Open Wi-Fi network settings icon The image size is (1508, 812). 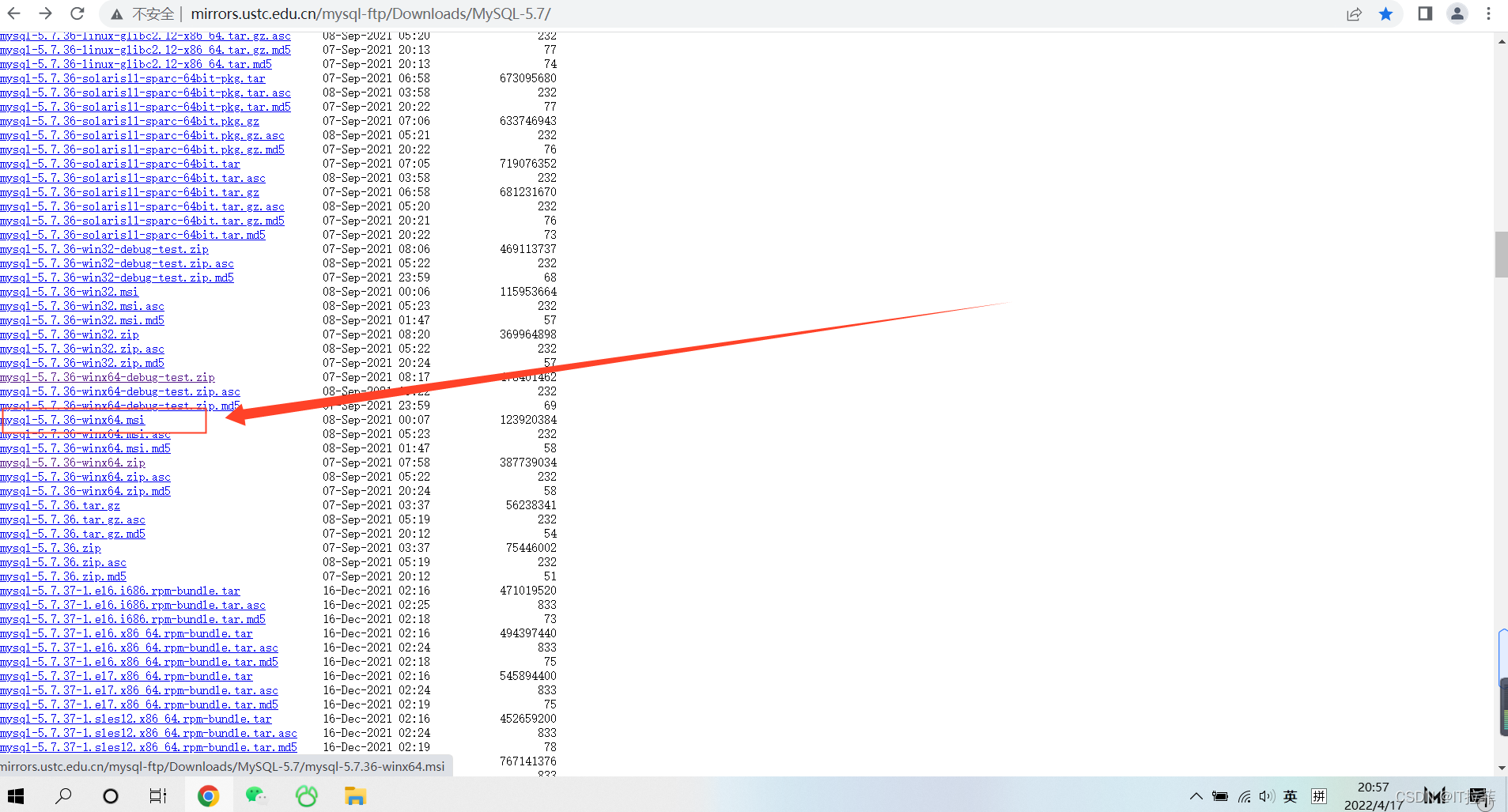pyautogui.click(x=1245, y=796)
